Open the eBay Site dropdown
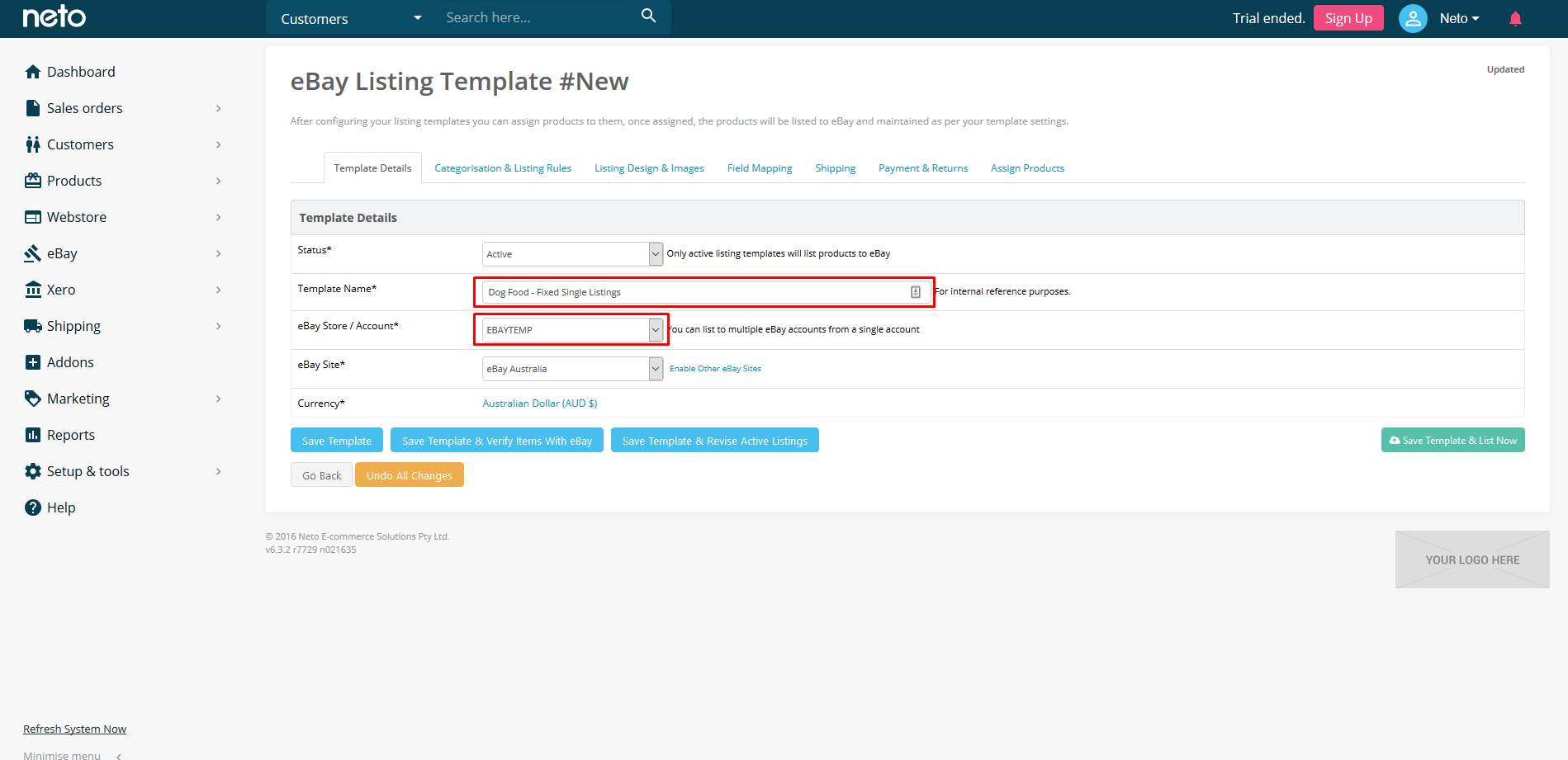Image resolution: width=1568 pixels, height=760 pixels. [572, 369]
